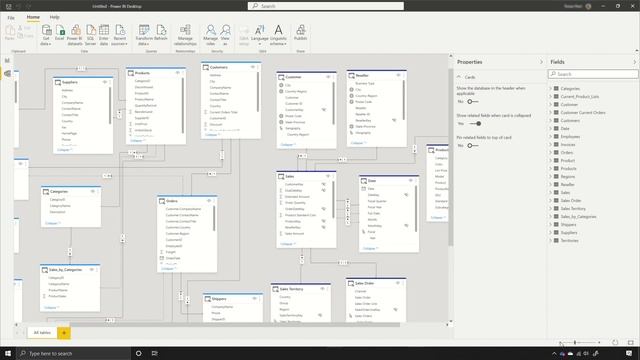640x360 pixels.
Task: Click the Fields pane search box
Action: (593, 74)
